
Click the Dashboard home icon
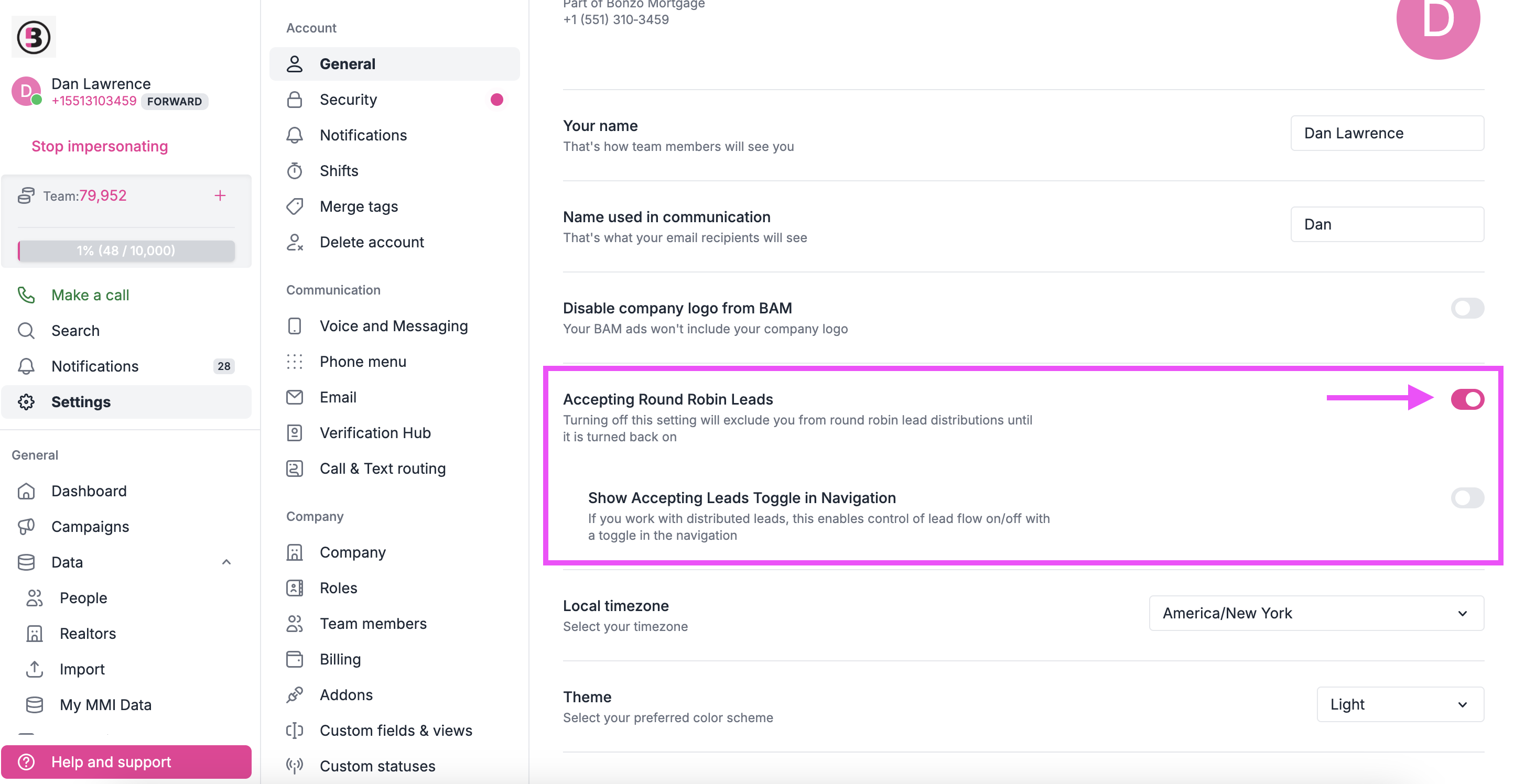click(26, 491)
